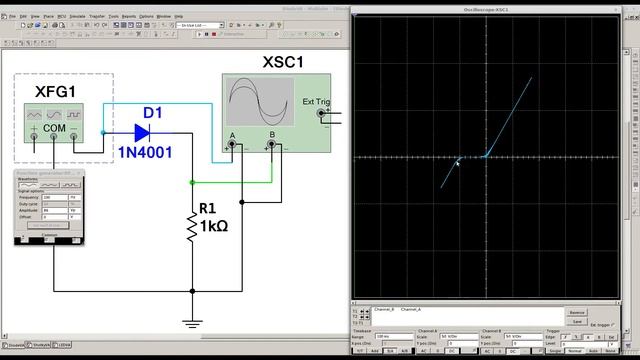Click the Undo toolbar icon
This screenshot has width=640, height=360.
(x=97, y=25)
